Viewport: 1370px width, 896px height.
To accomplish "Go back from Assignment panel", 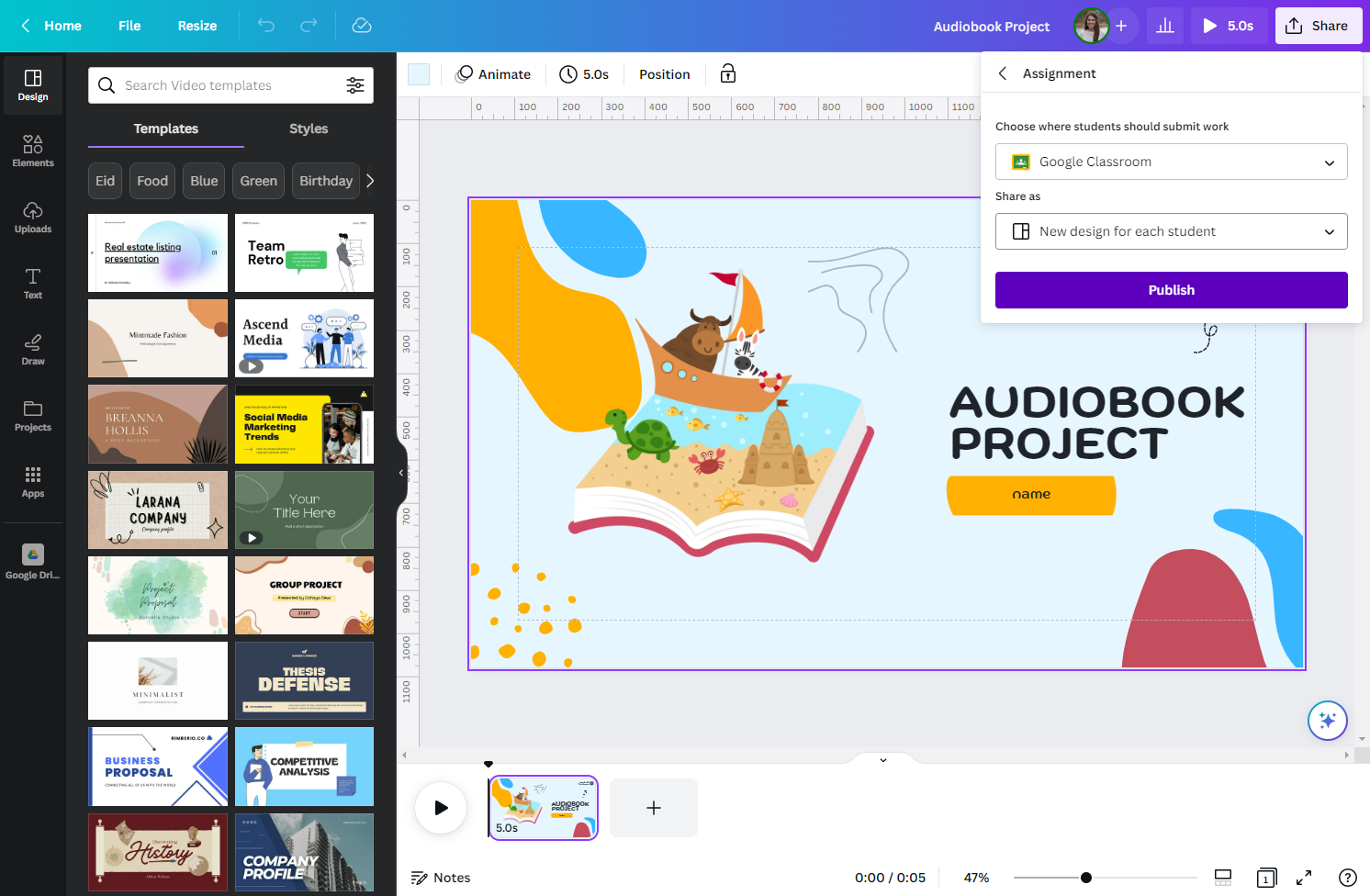I will 1003,73.
